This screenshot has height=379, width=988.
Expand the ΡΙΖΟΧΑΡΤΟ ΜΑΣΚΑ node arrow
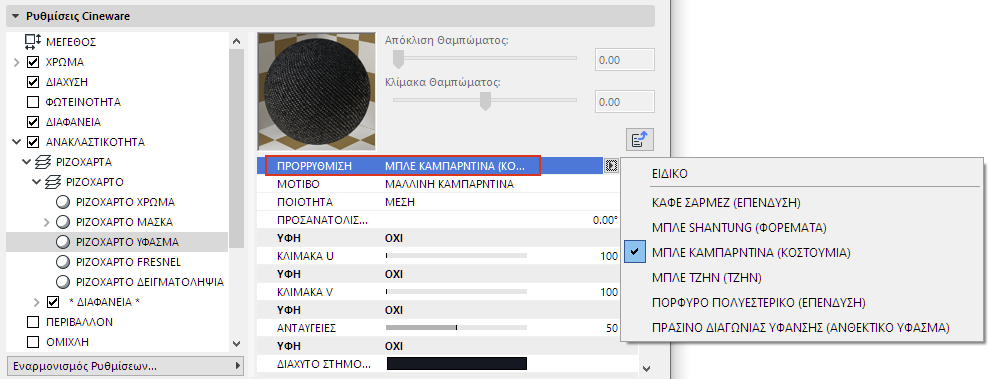[46, 222]
